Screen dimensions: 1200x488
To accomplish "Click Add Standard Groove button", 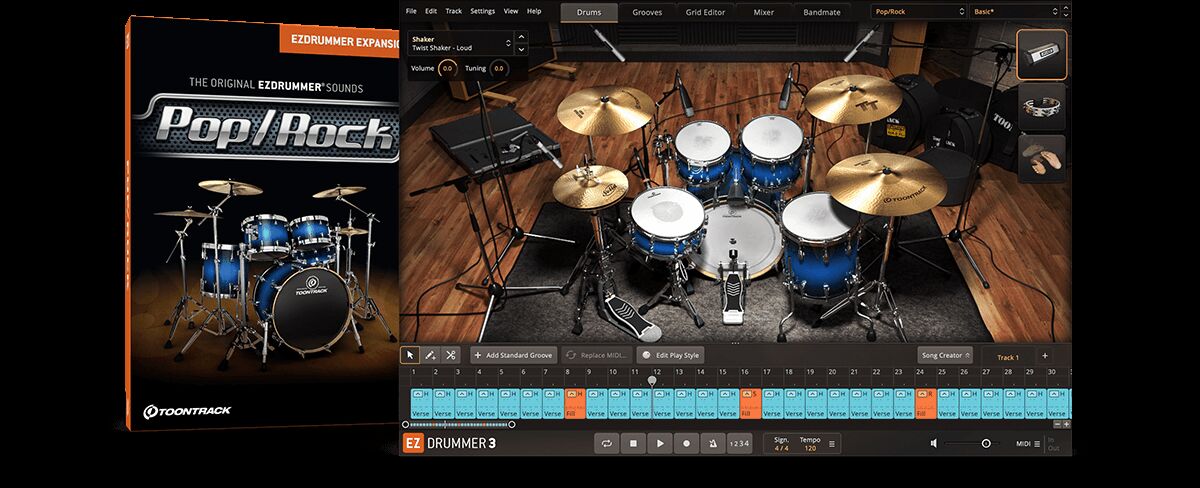I will tap(513, 355).
